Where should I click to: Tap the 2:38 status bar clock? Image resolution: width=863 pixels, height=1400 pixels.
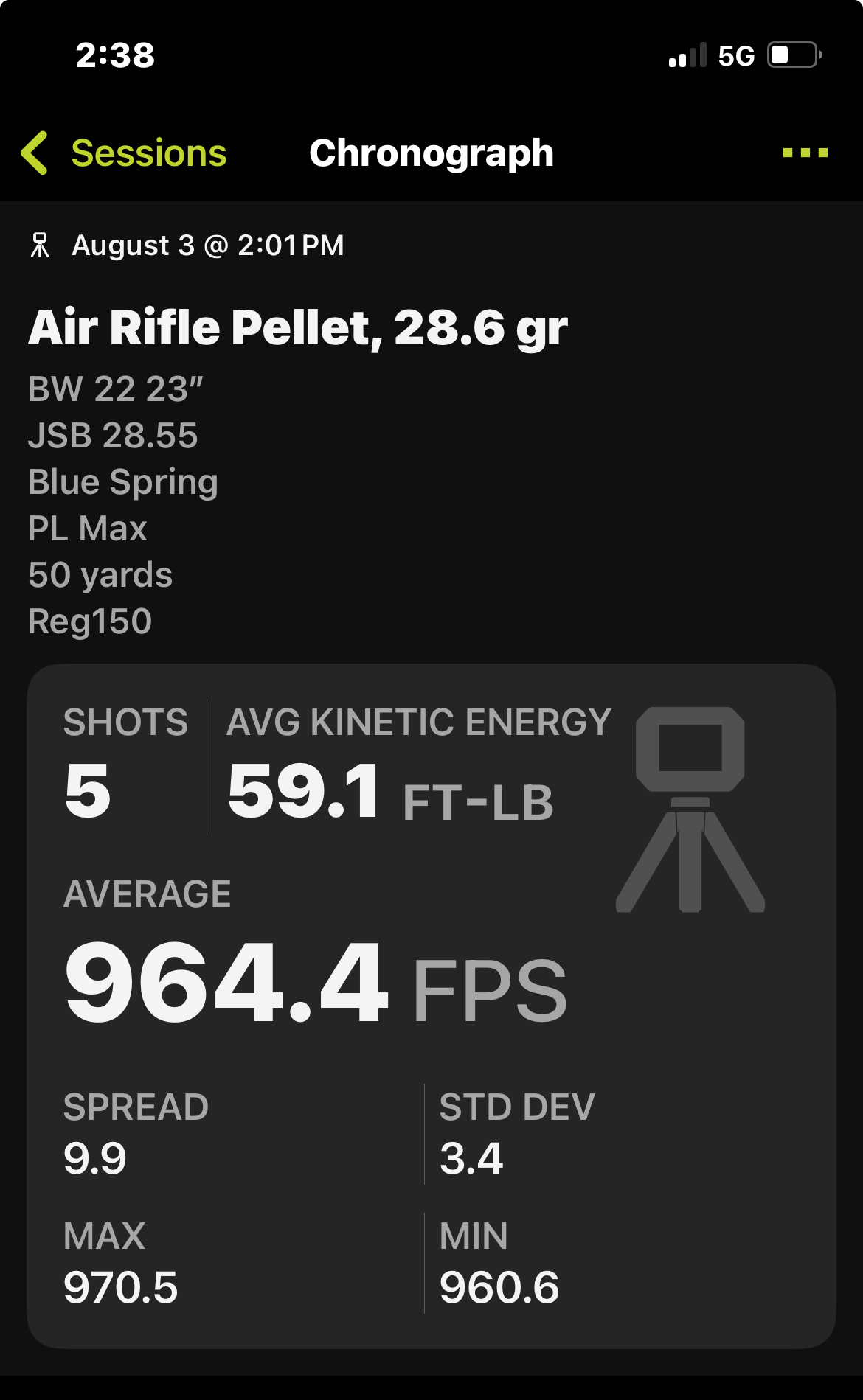(115, 55)
